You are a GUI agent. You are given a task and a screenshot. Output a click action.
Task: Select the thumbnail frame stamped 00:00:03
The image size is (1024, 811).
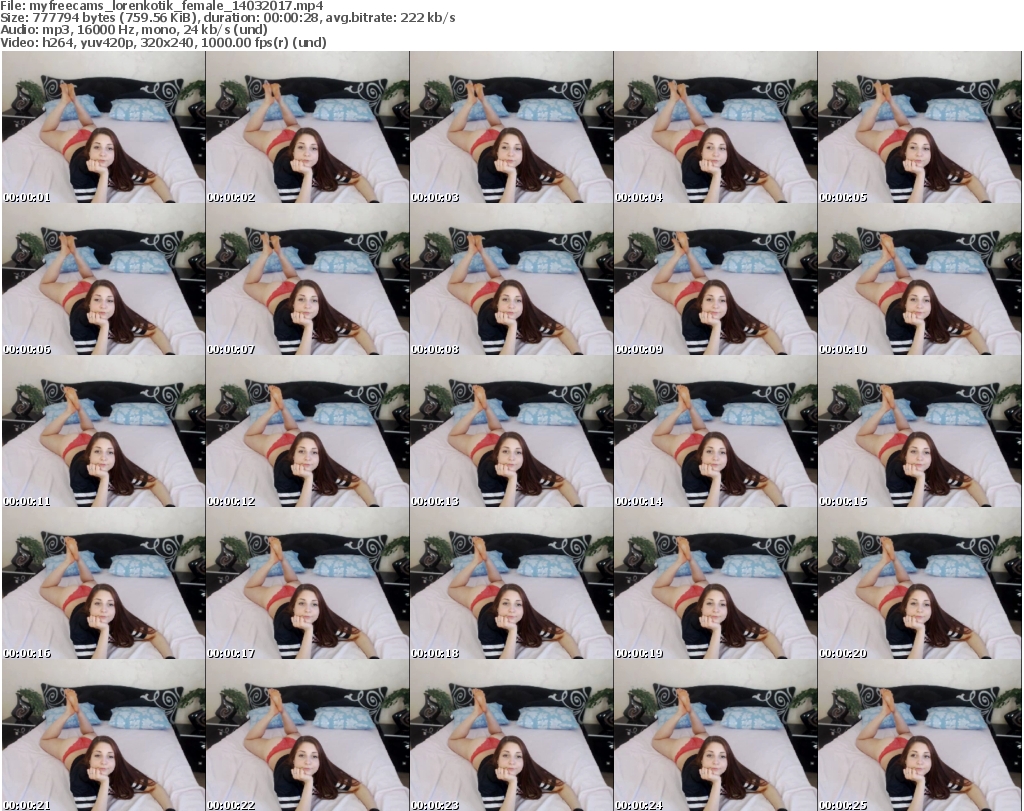coord(511,127)
